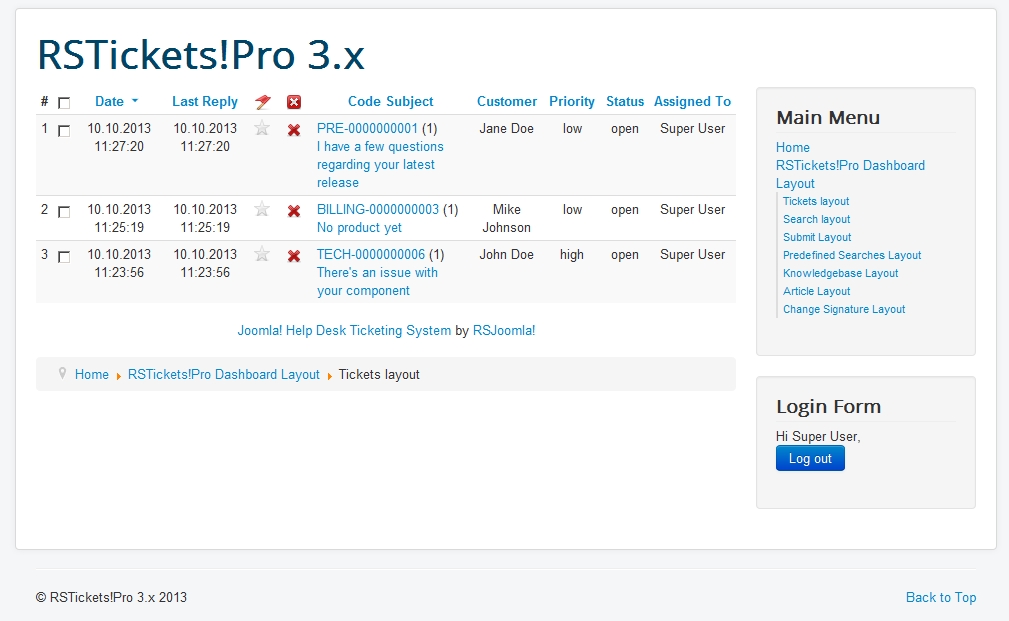Image resolution: width=1009 pixels, height=621 pixels.
Task: Open Search layout menu item
Action: tap(817, 219)
